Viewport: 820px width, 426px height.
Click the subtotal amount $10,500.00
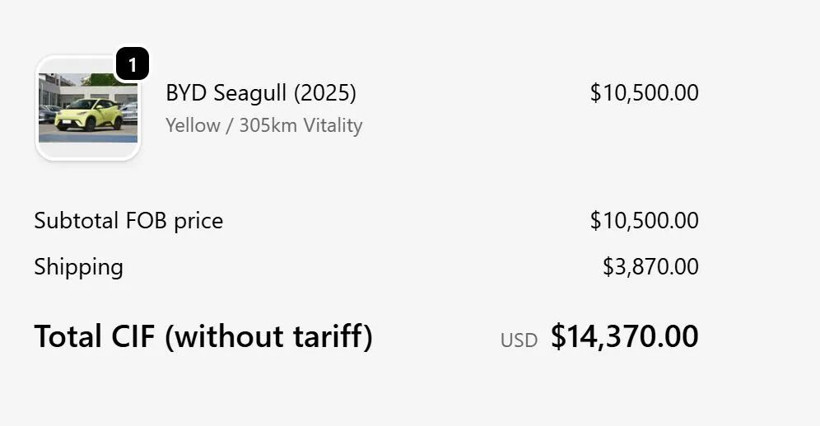click(644, 220)
